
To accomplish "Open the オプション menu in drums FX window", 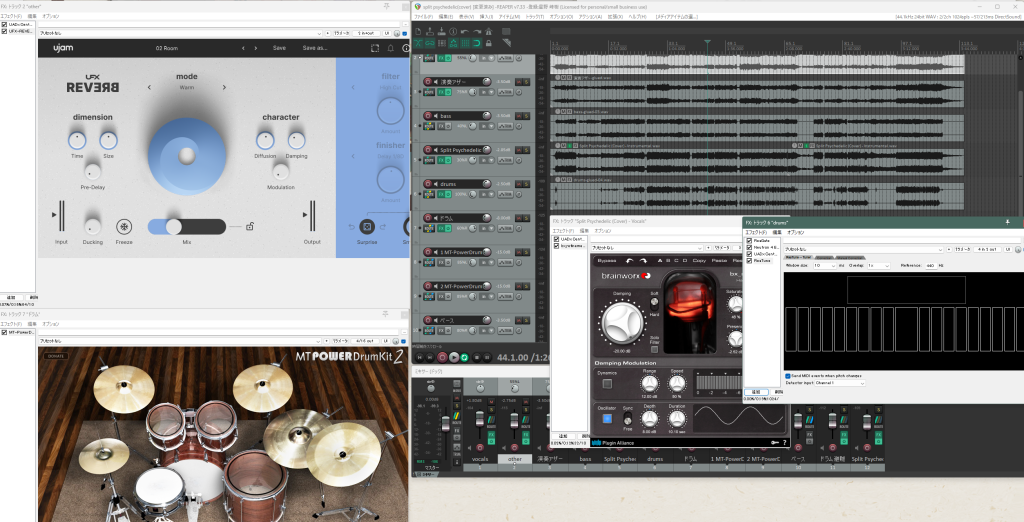I will (x=796, y=231).
